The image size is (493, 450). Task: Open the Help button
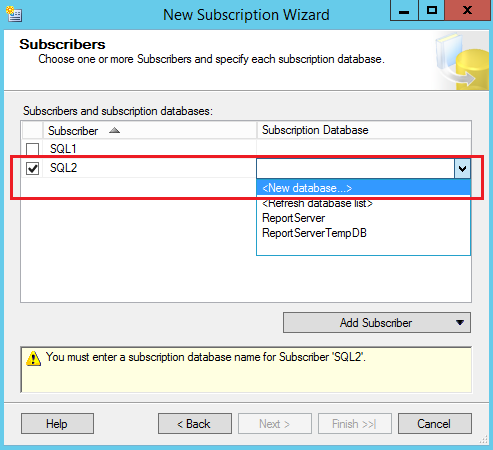pos(57,424)
